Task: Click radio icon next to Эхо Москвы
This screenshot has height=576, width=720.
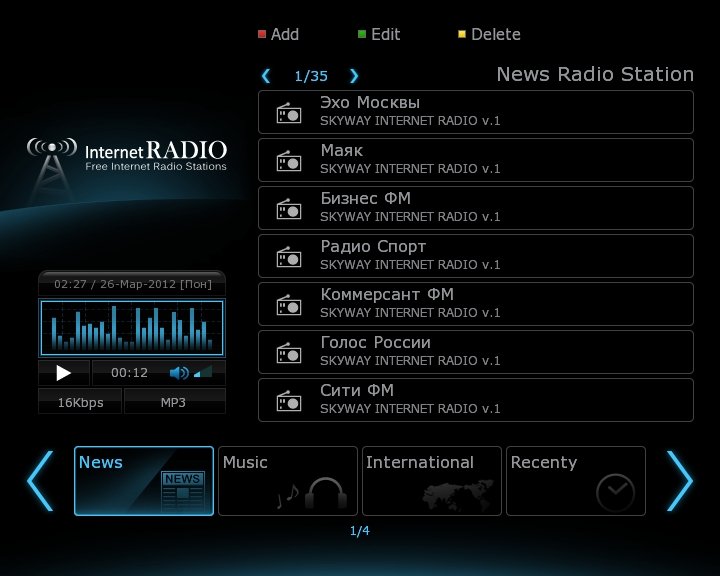Action: tap(289, 113)
